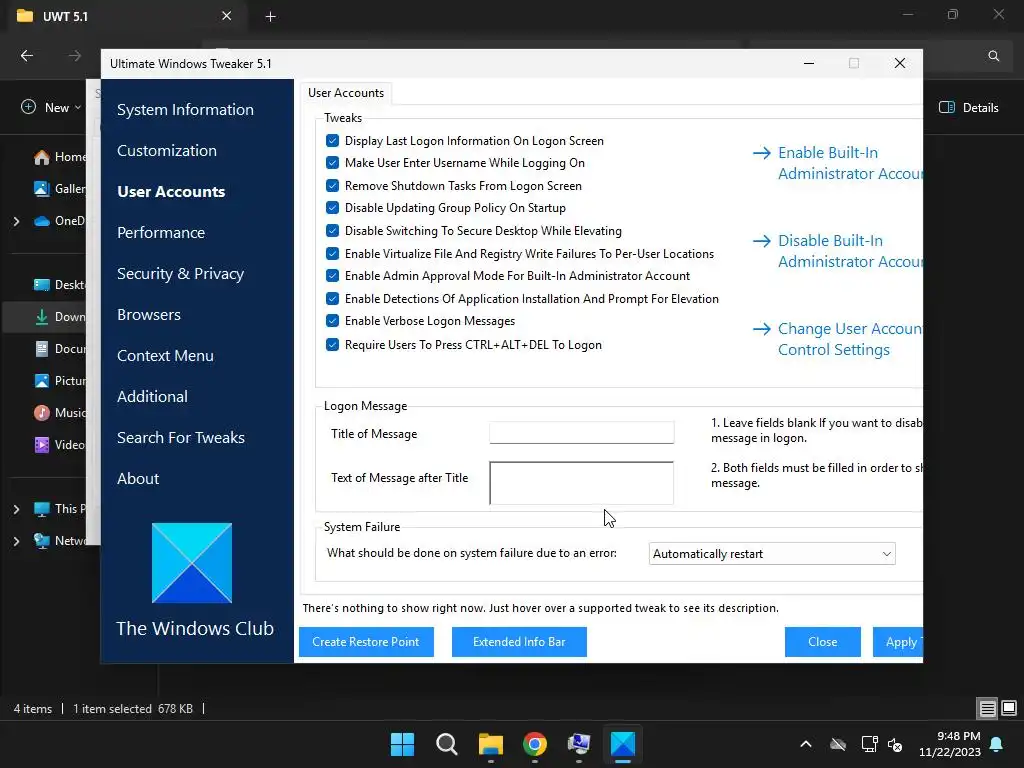Open the About section

138,479
